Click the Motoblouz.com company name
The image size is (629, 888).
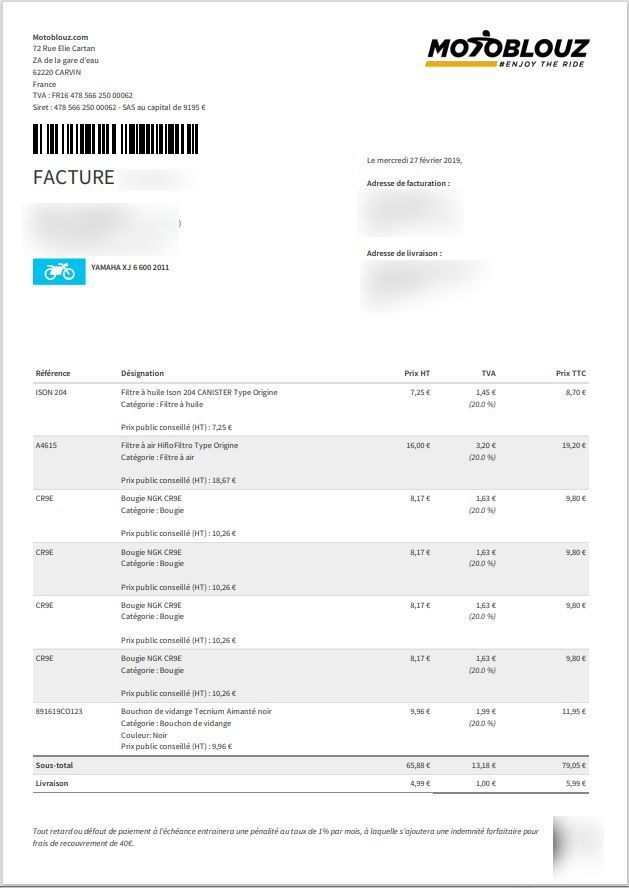61,37
